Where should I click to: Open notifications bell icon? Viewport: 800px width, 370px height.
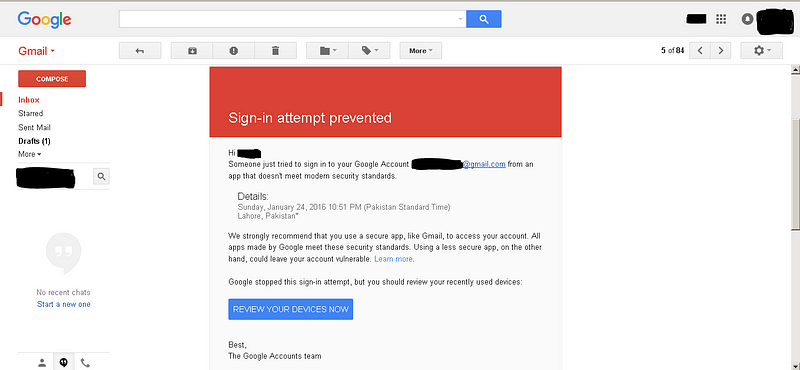(x=747, y=19)
